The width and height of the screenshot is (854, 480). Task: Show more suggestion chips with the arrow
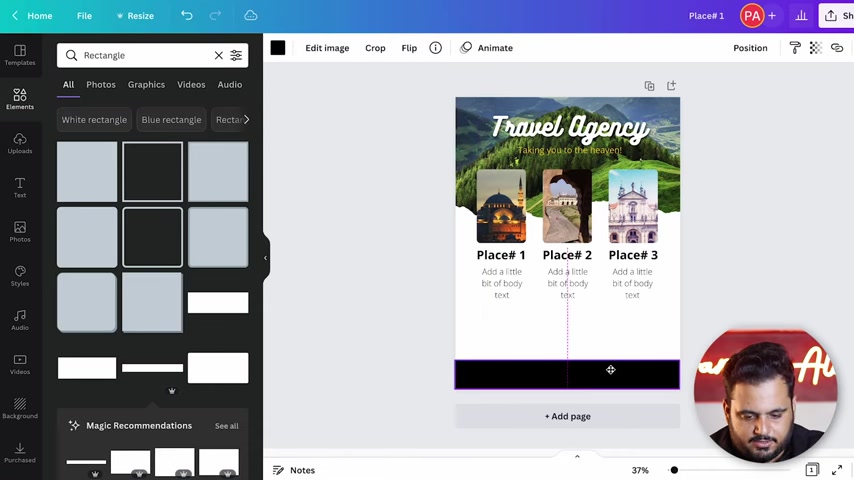[246, 119]
